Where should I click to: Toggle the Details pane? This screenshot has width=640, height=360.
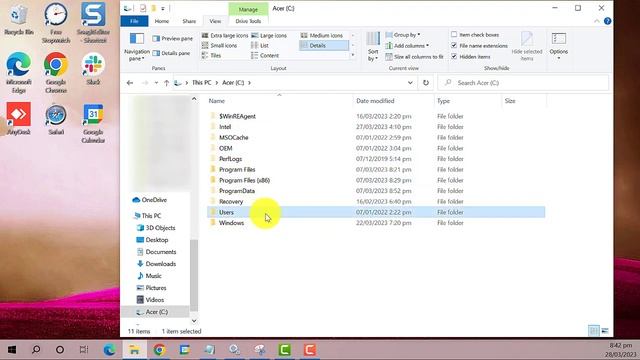pyautogui.click(x=171, y=53)
